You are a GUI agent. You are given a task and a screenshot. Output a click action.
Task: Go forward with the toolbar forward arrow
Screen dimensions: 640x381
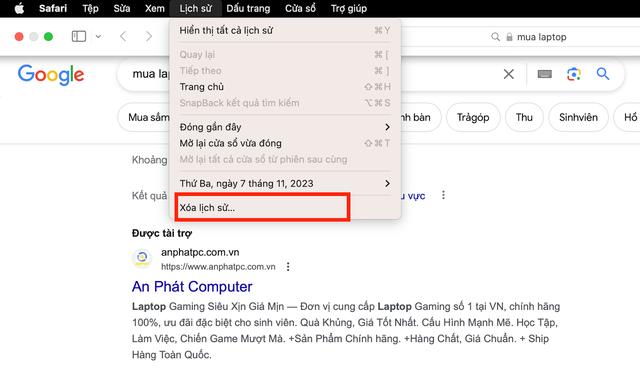click(x=149, y=36)
